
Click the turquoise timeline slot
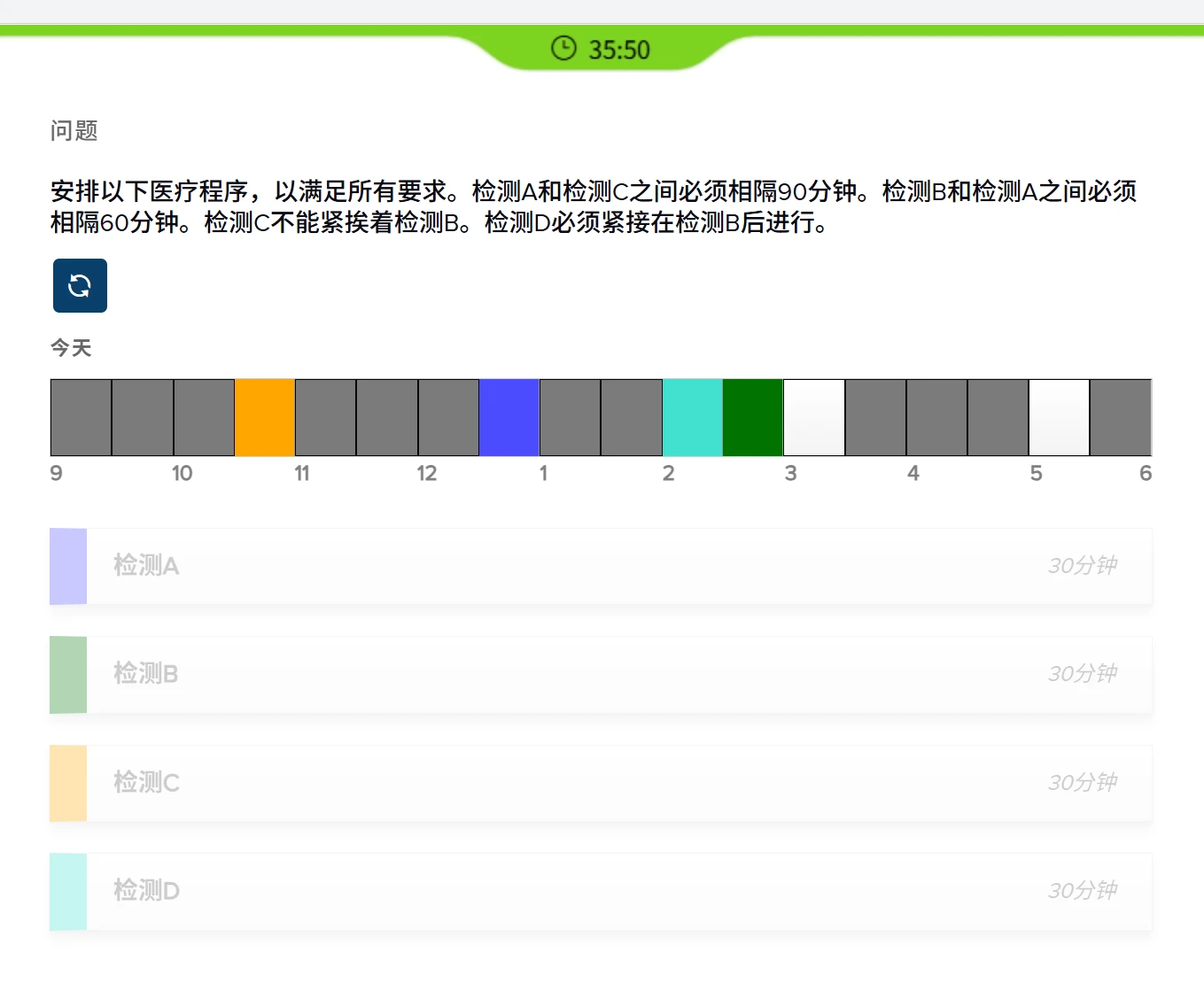click(x=693, y=417)
